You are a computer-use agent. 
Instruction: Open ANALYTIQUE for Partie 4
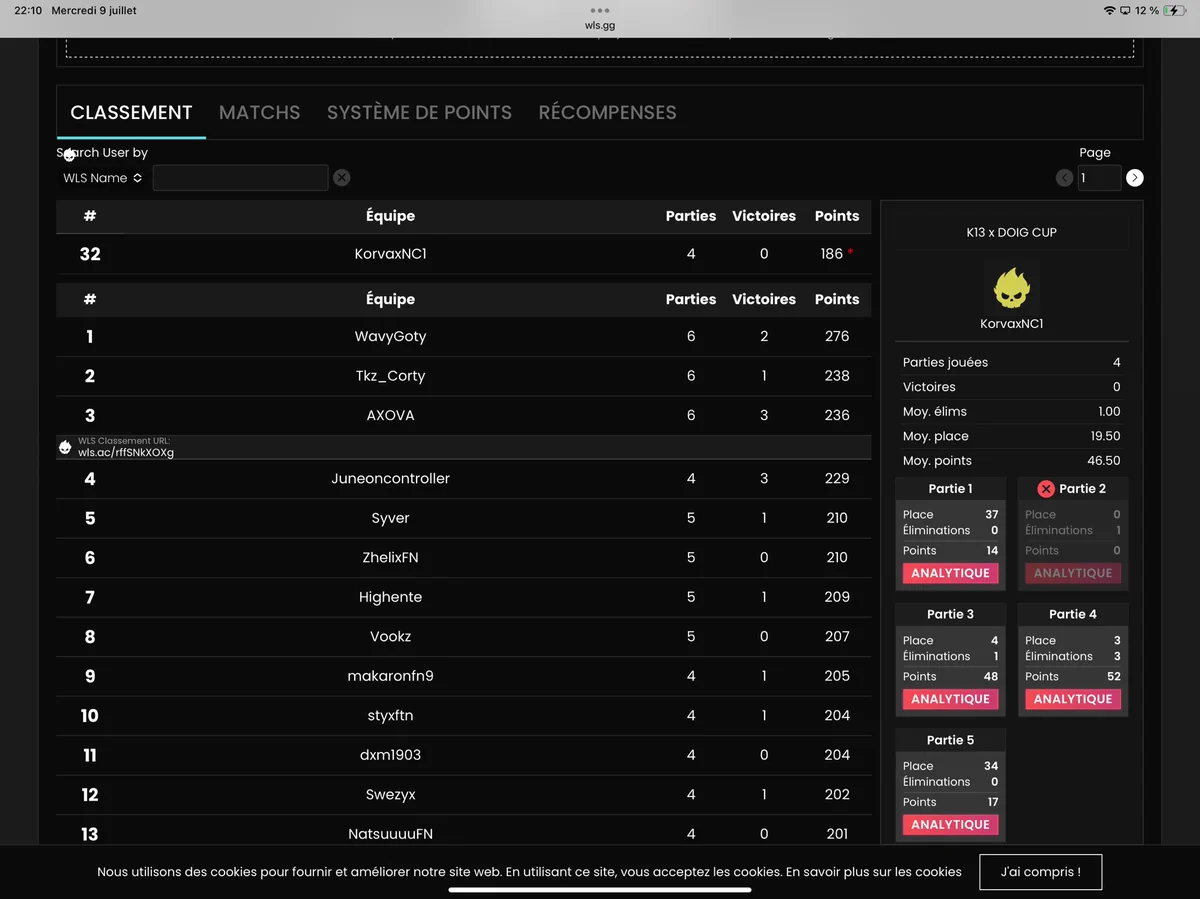click(1073, 699)
